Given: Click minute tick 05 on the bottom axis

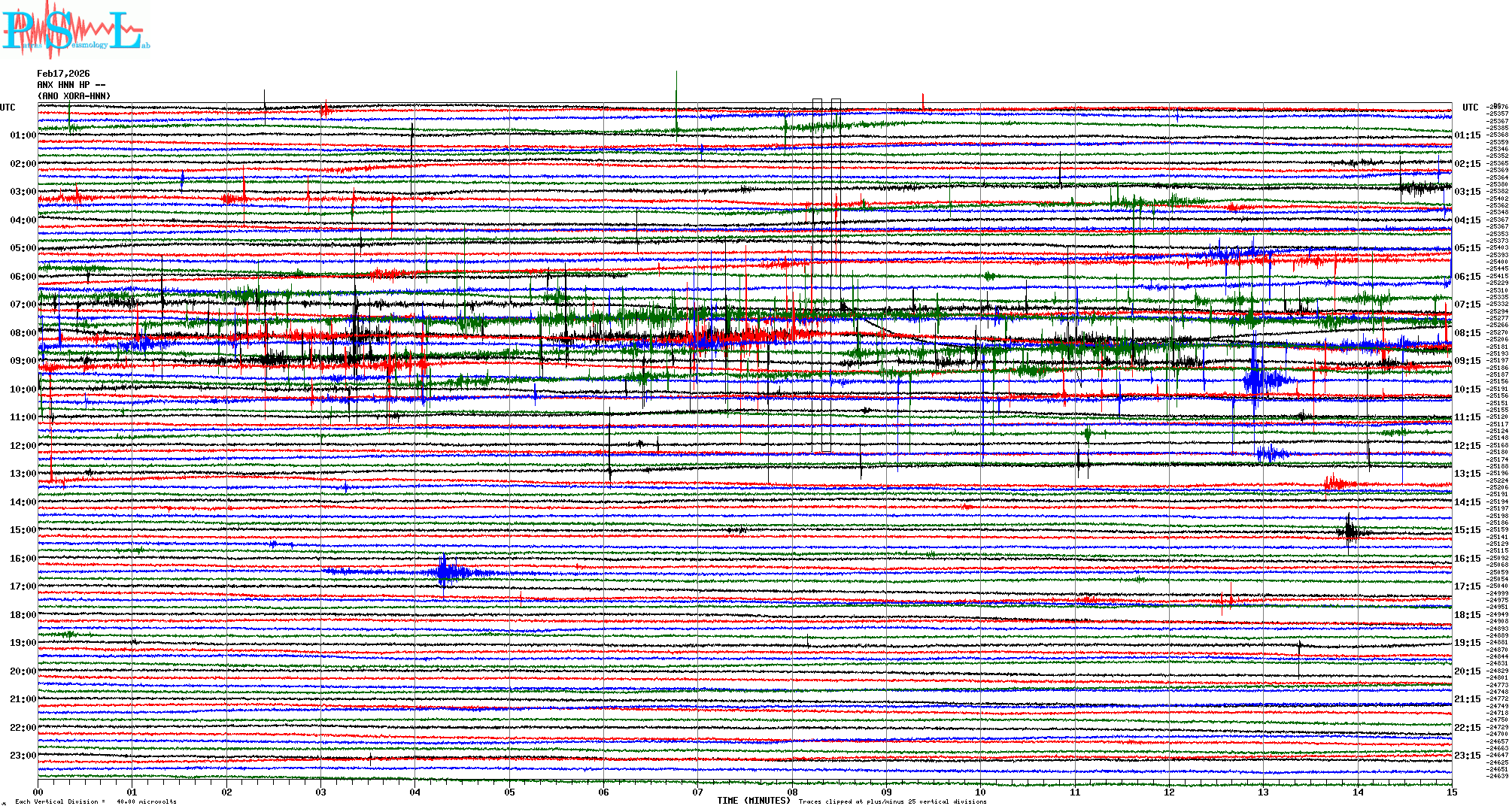Looking at the screenshot, I should (509, 792).
